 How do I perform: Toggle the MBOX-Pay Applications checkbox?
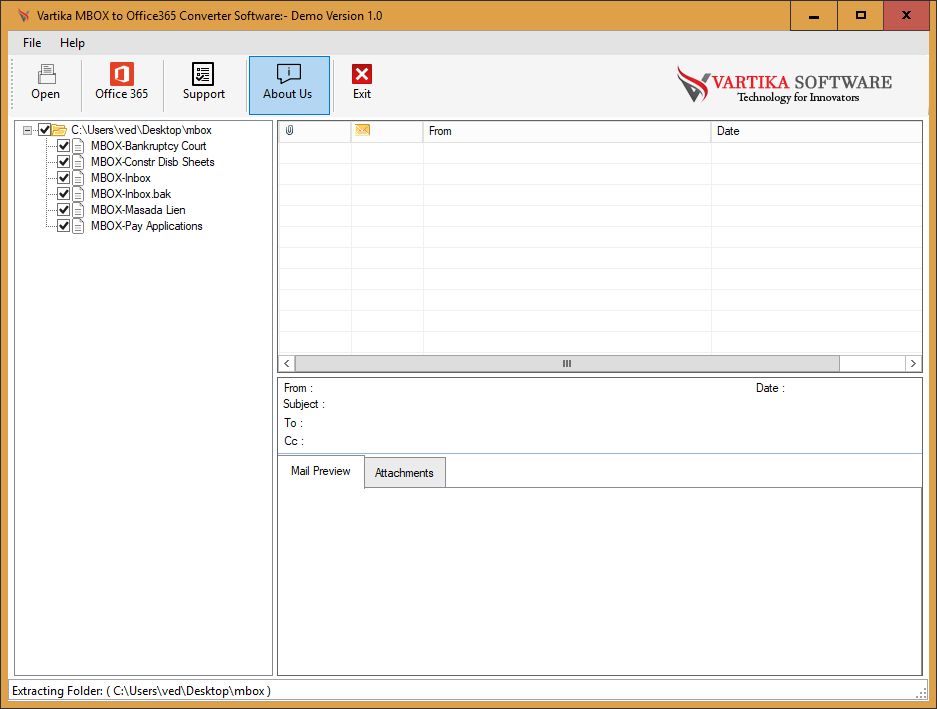click(63, 226)
